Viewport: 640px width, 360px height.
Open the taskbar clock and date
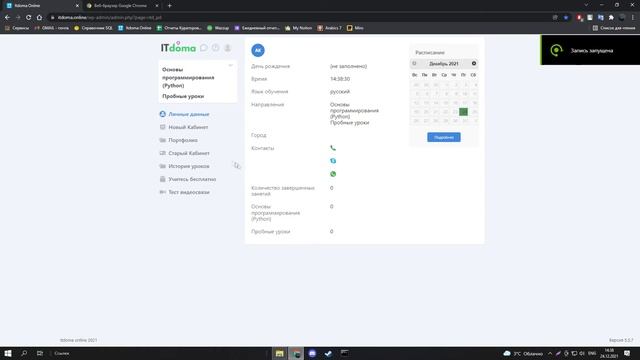point(609,353)
